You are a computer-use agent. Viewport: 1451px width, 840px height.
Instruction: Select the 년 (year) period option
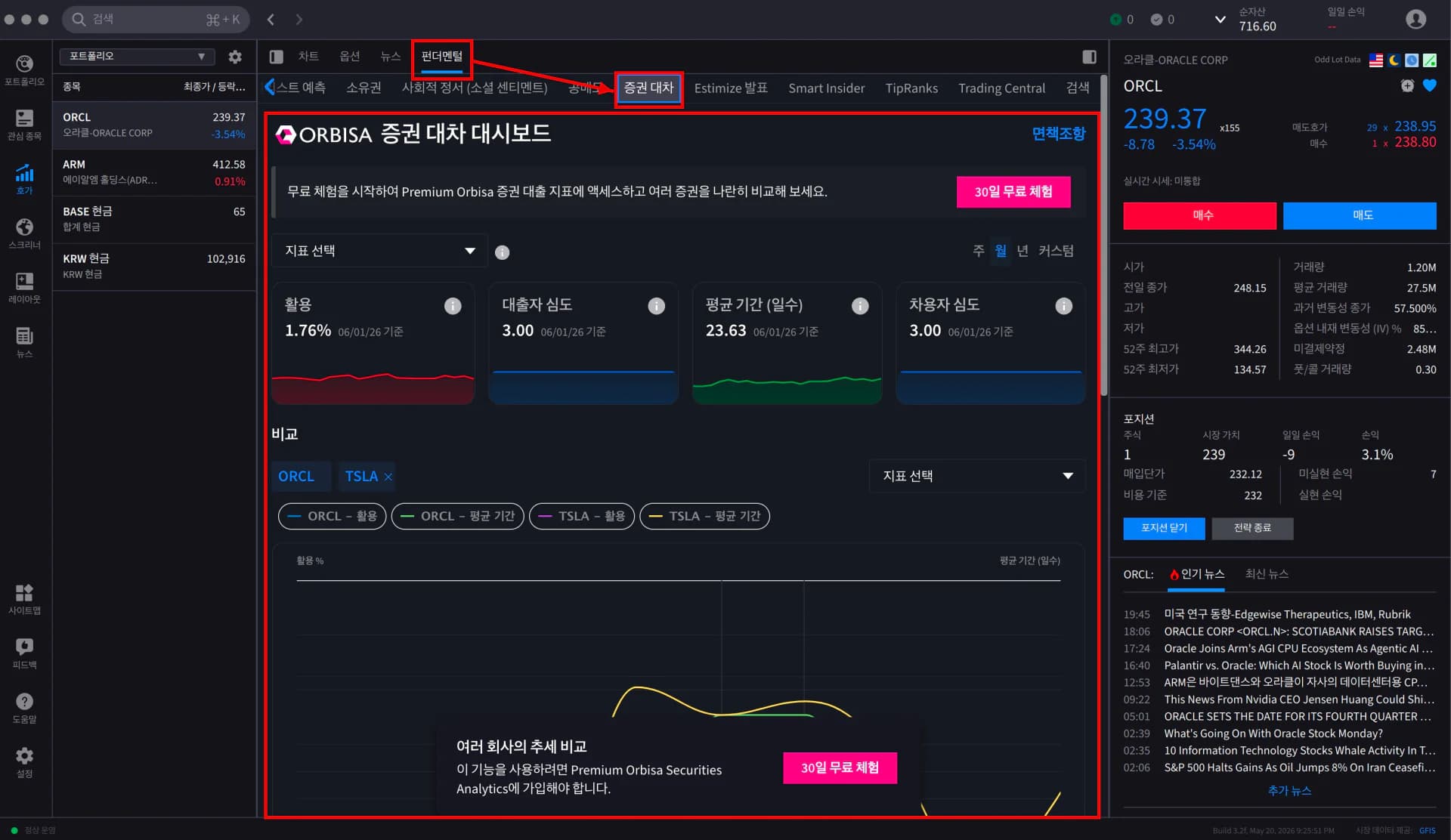[1023, 251]
